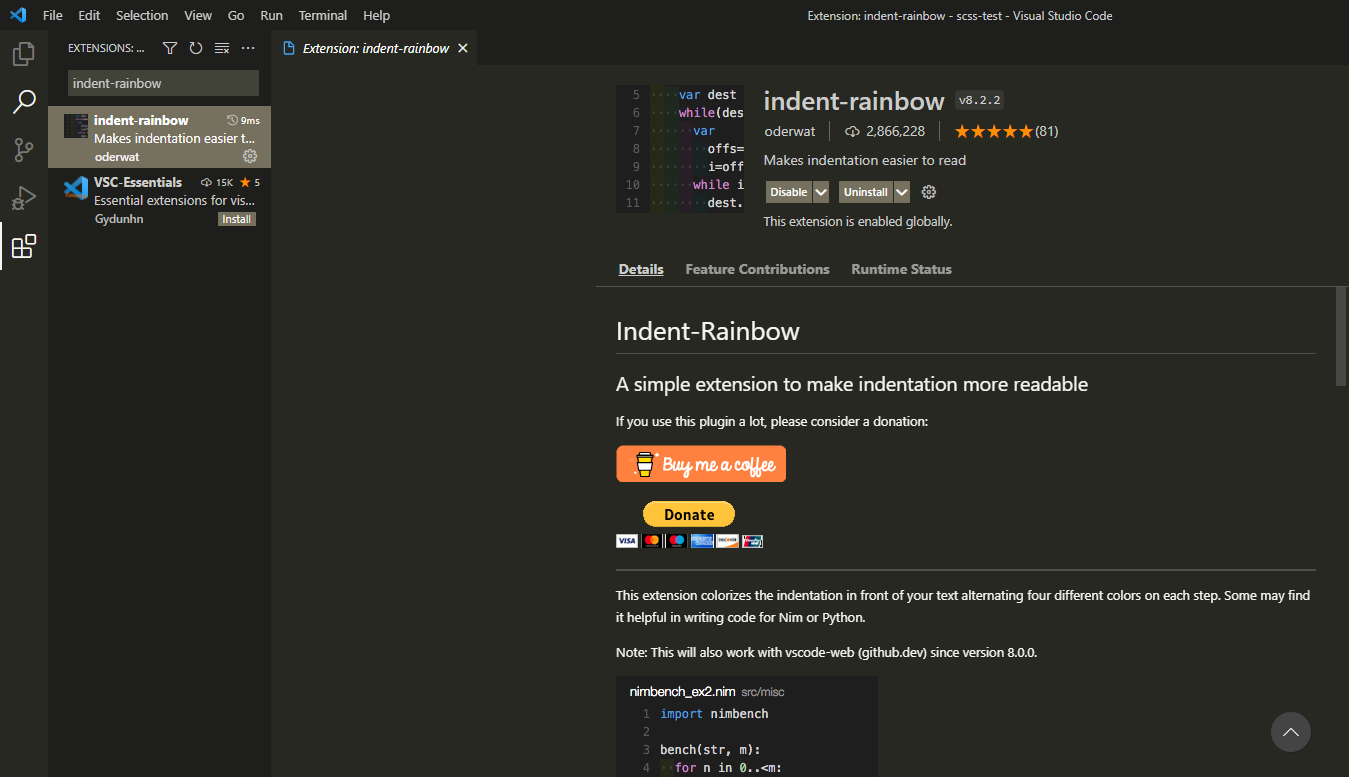Click the Disable button
Viewport: 1349px width, 777px height.
coord(789,192)
